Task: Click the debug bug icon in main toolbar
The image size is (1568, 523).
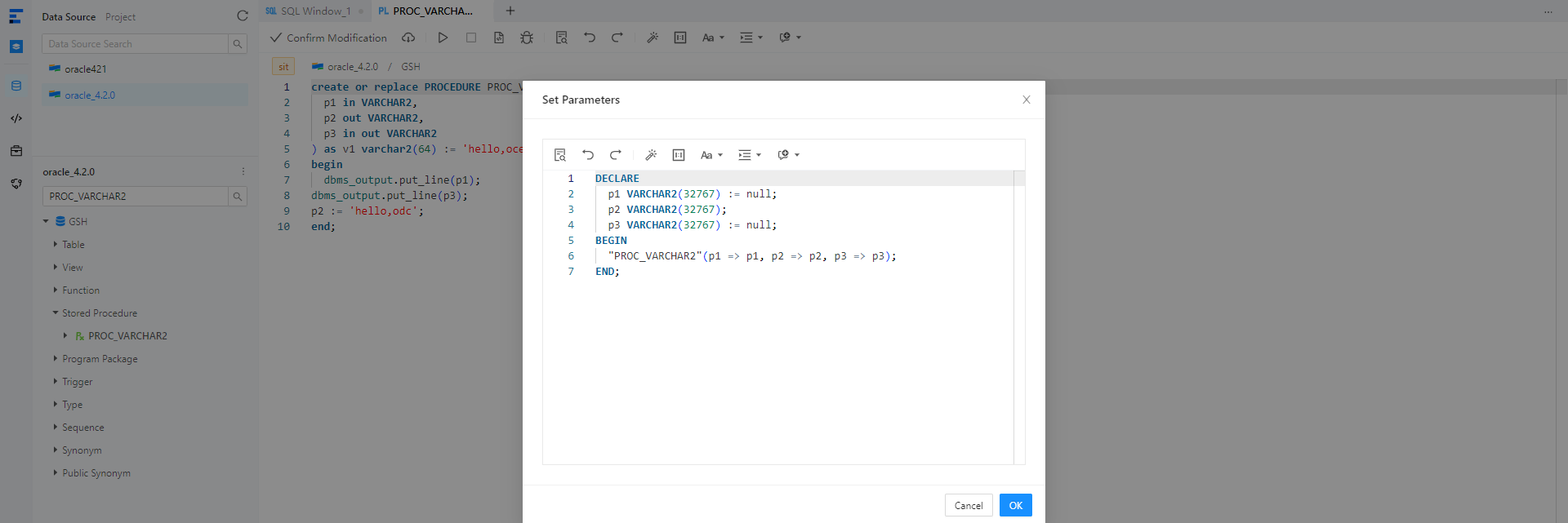Action: click(527, 38)
